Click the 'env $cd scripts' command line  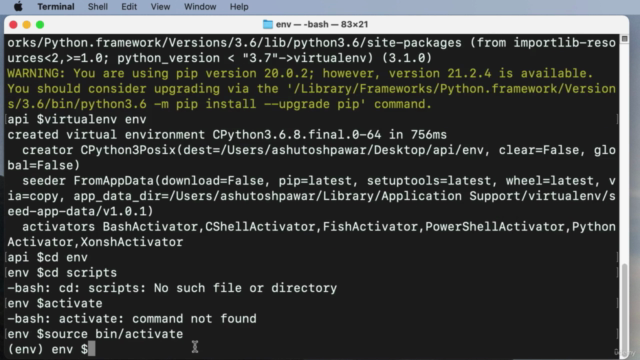(62, 273)
